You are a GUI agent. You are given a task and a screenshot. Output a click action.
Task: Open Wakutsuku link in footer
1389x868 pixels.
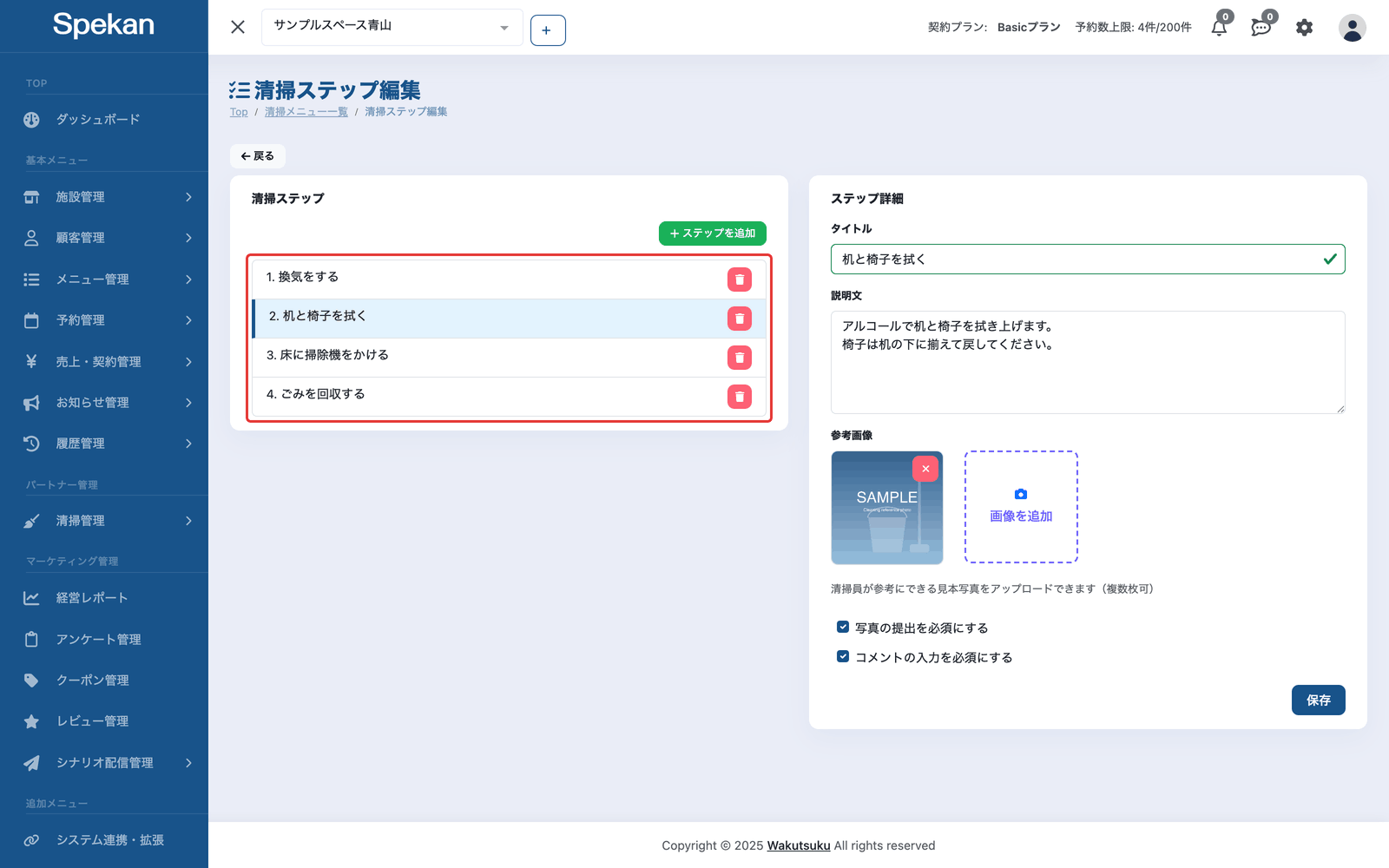[799, 845]
